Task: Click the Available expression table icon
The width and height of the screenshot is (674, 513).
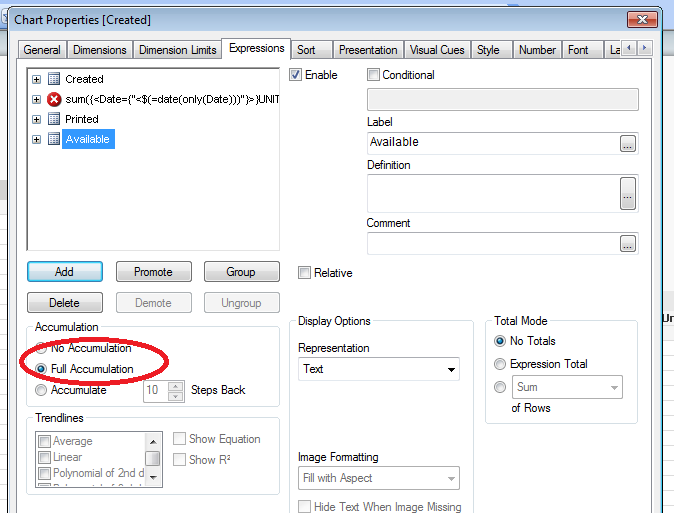Action: (54, 139)
